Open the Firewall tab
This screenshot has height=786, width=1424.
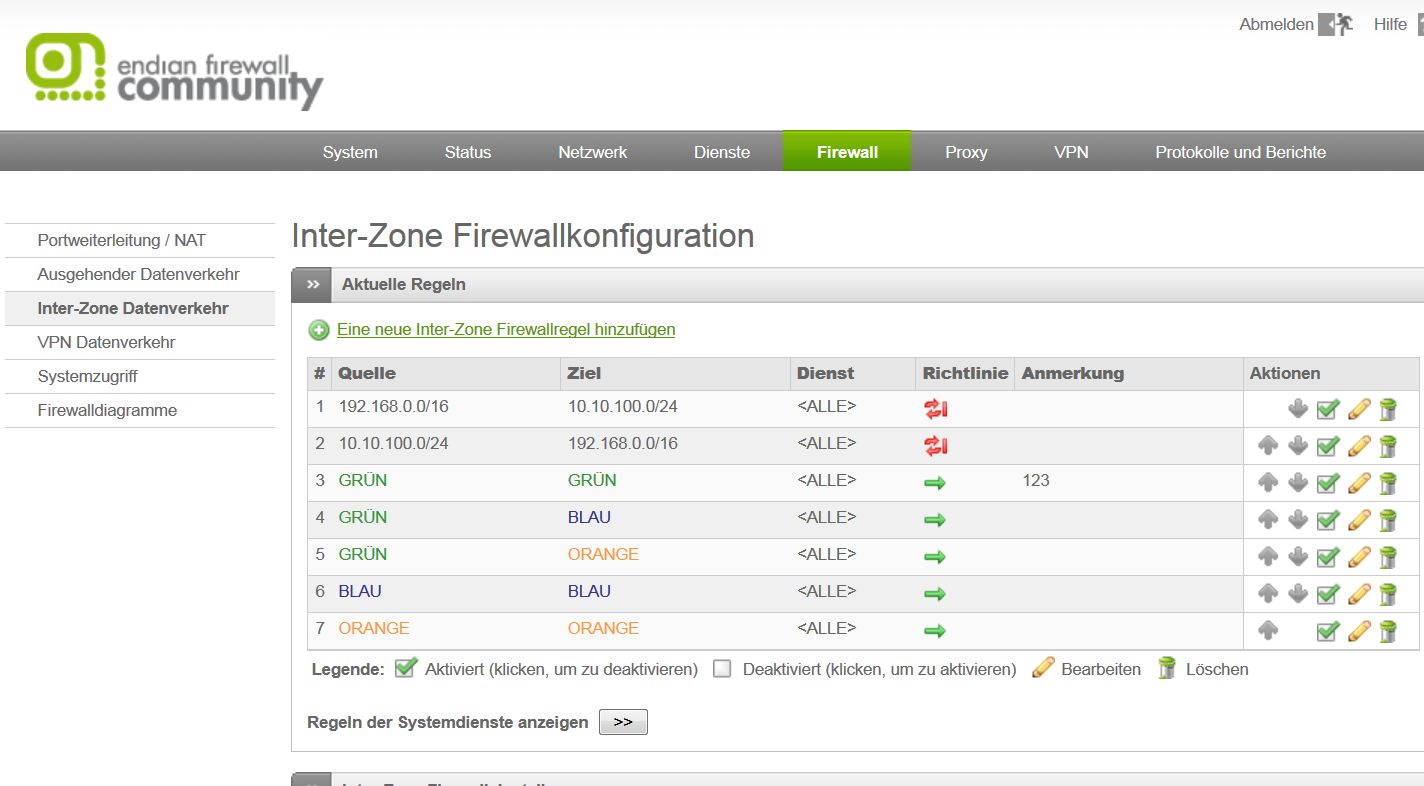846,152
